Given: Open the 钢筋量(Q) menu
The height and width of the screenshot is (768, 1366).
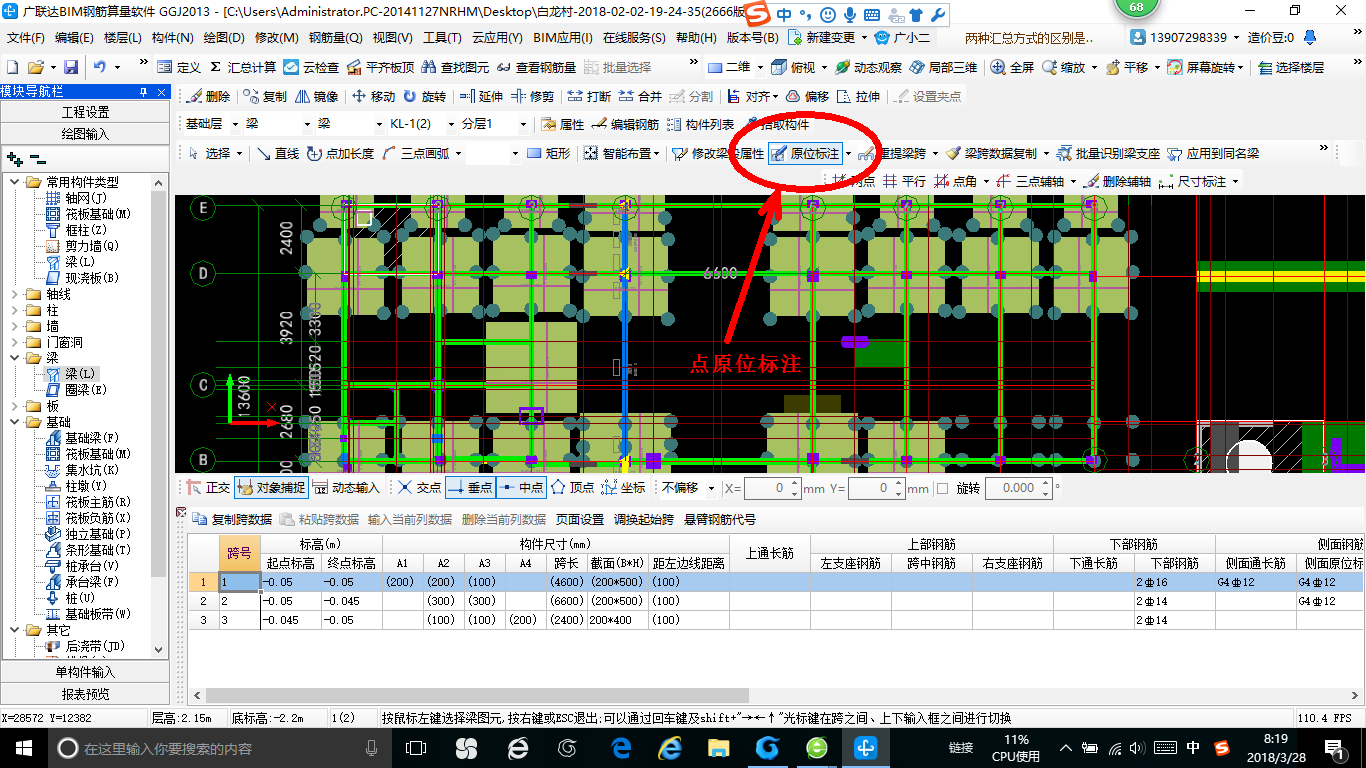Looking at the screenshot, I should [x=335, y=37].
